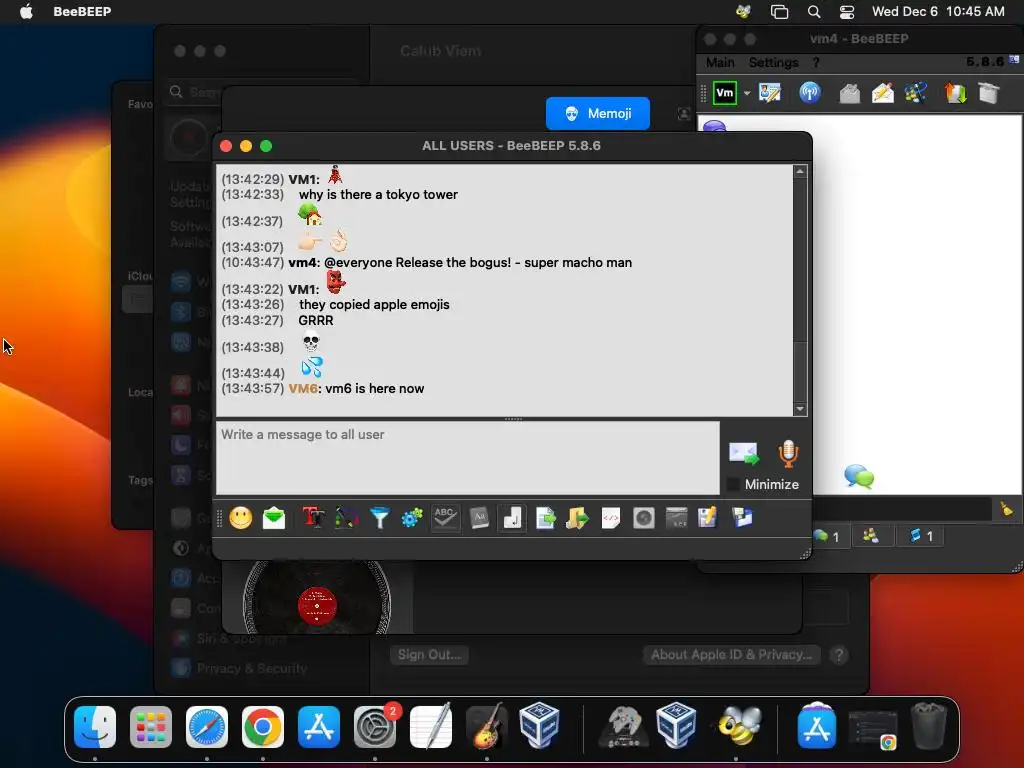Screen dimensions: 1024x768
Task: Click the code snippet </> page icon
Action: click(611, 519)
